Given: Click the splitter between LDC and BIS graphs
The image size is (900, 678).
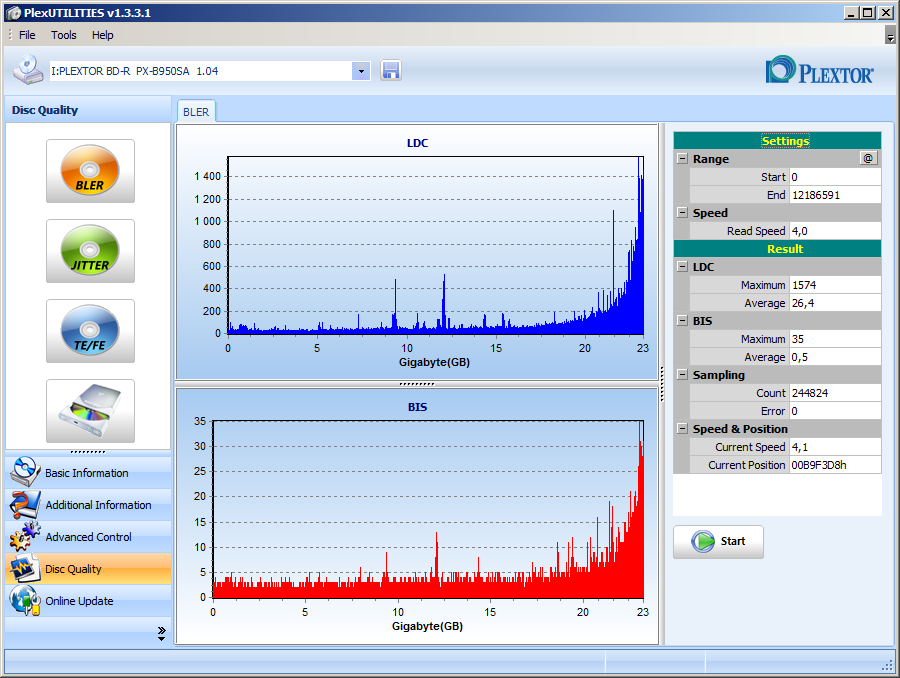Looking at the screenshot, I should coord(417,383).
